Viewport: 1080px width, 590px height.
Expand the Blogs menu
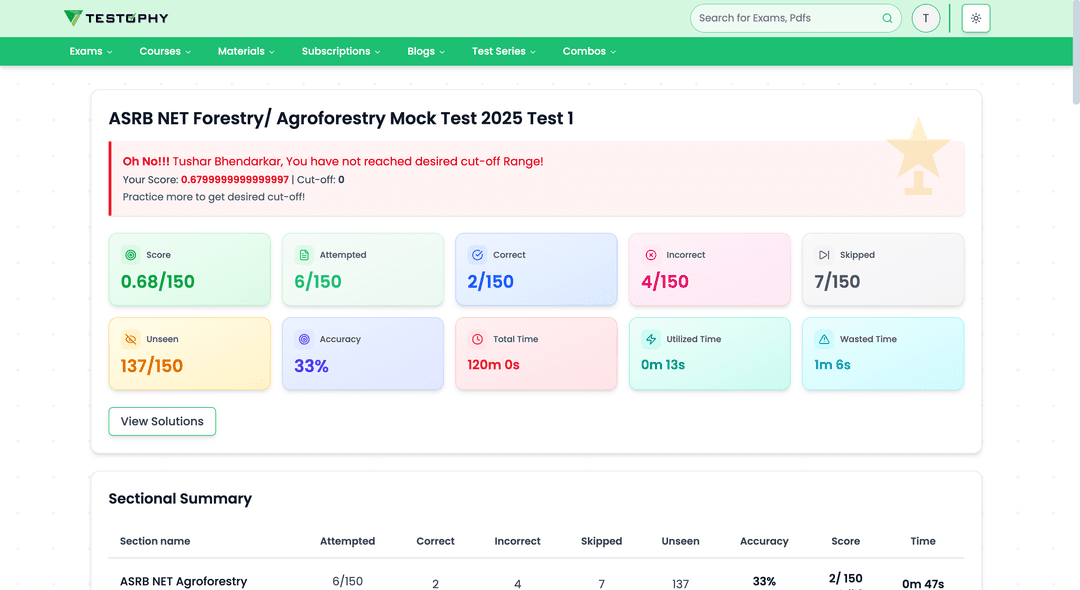(x=426, y=52)
